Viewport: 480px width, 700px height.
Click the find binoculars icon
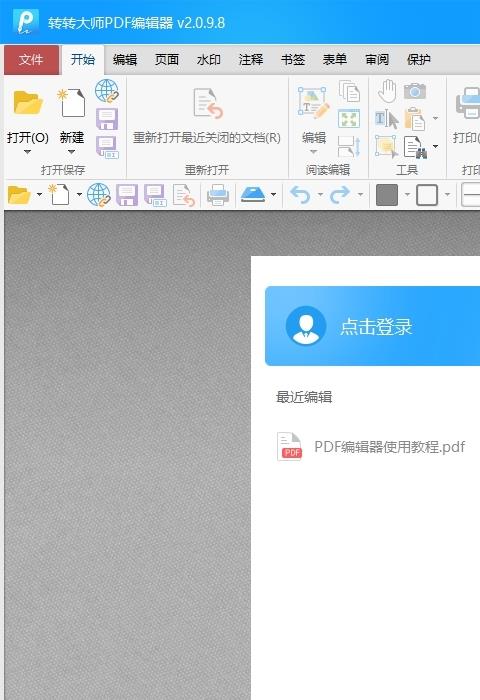pyautogui.click(x=415, y=147)
